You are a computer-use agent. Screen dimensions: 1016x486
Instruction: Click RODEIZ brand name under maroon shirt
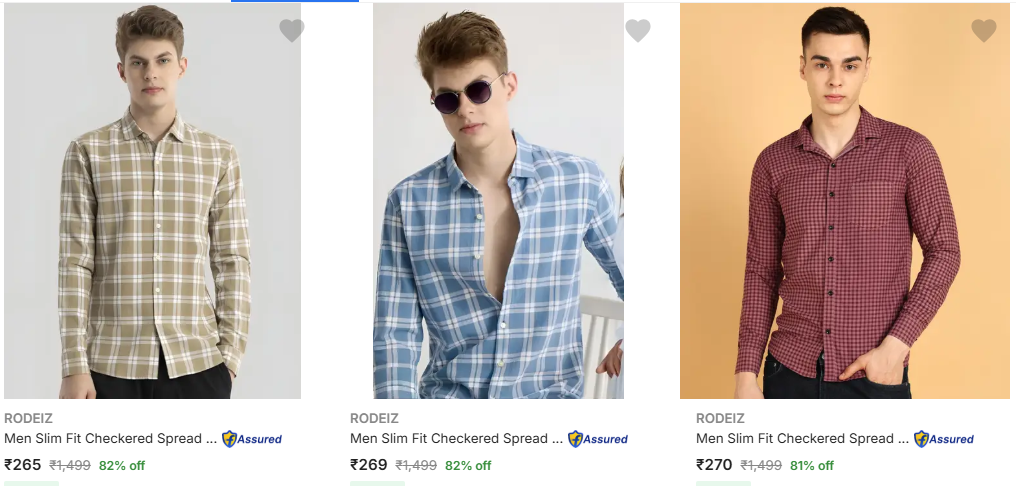pos(720,418)
